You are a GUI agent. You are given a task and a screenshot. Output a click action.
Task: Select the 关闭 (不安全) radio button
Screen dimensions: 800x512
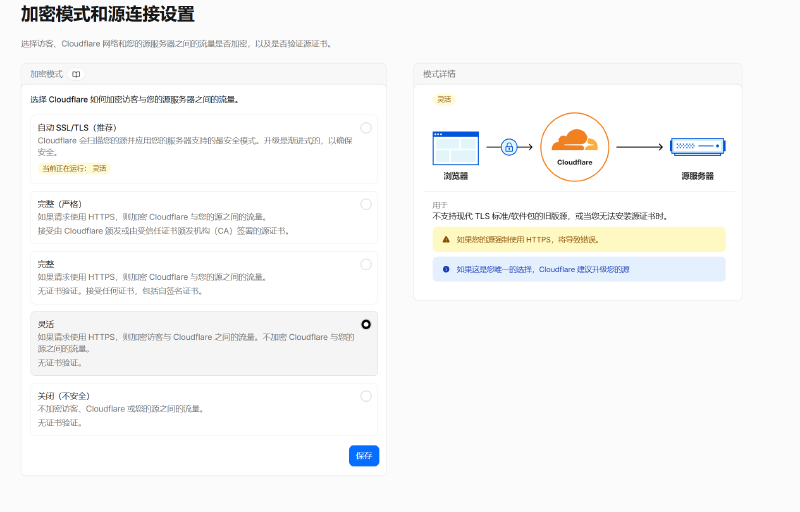click(x=366, y=396)
